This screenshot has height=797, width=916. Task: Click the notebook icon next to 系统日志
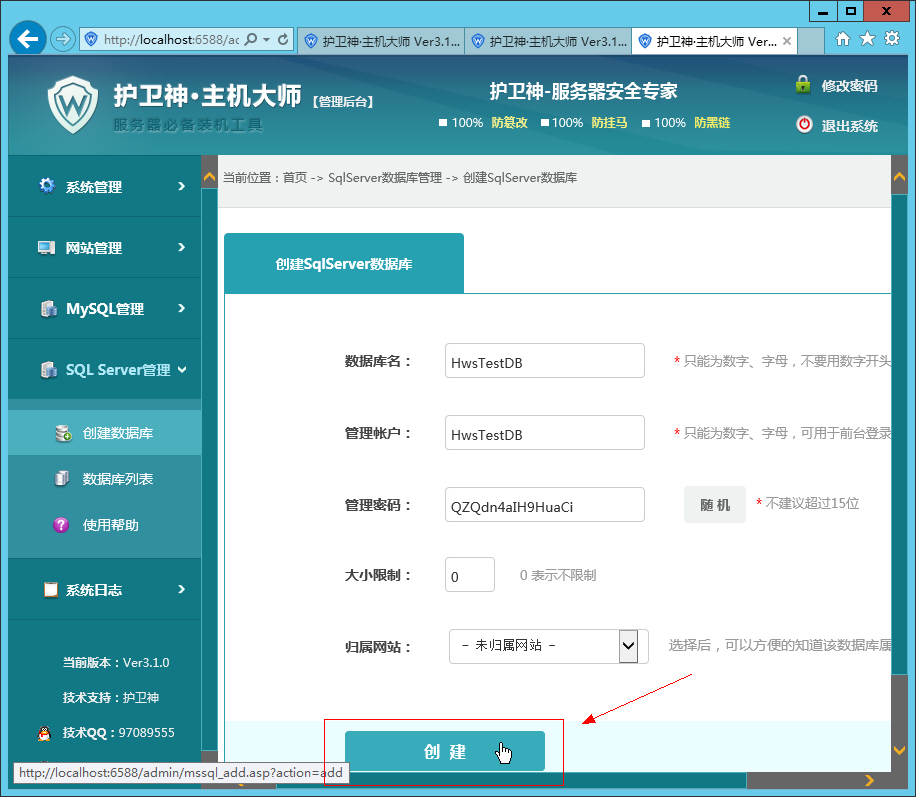51,590
